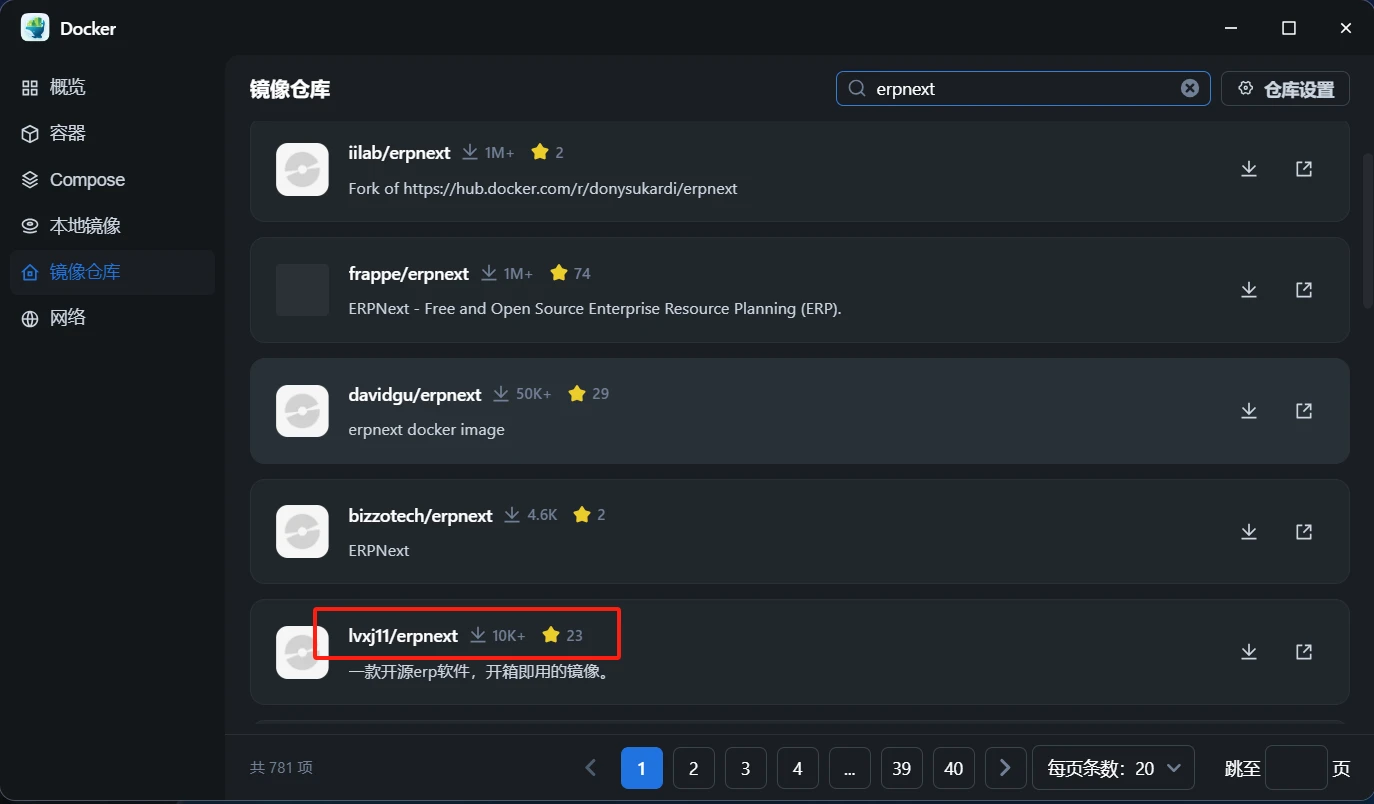
Task: Clear the erpnext search text
Action: tap(1190, 88)
